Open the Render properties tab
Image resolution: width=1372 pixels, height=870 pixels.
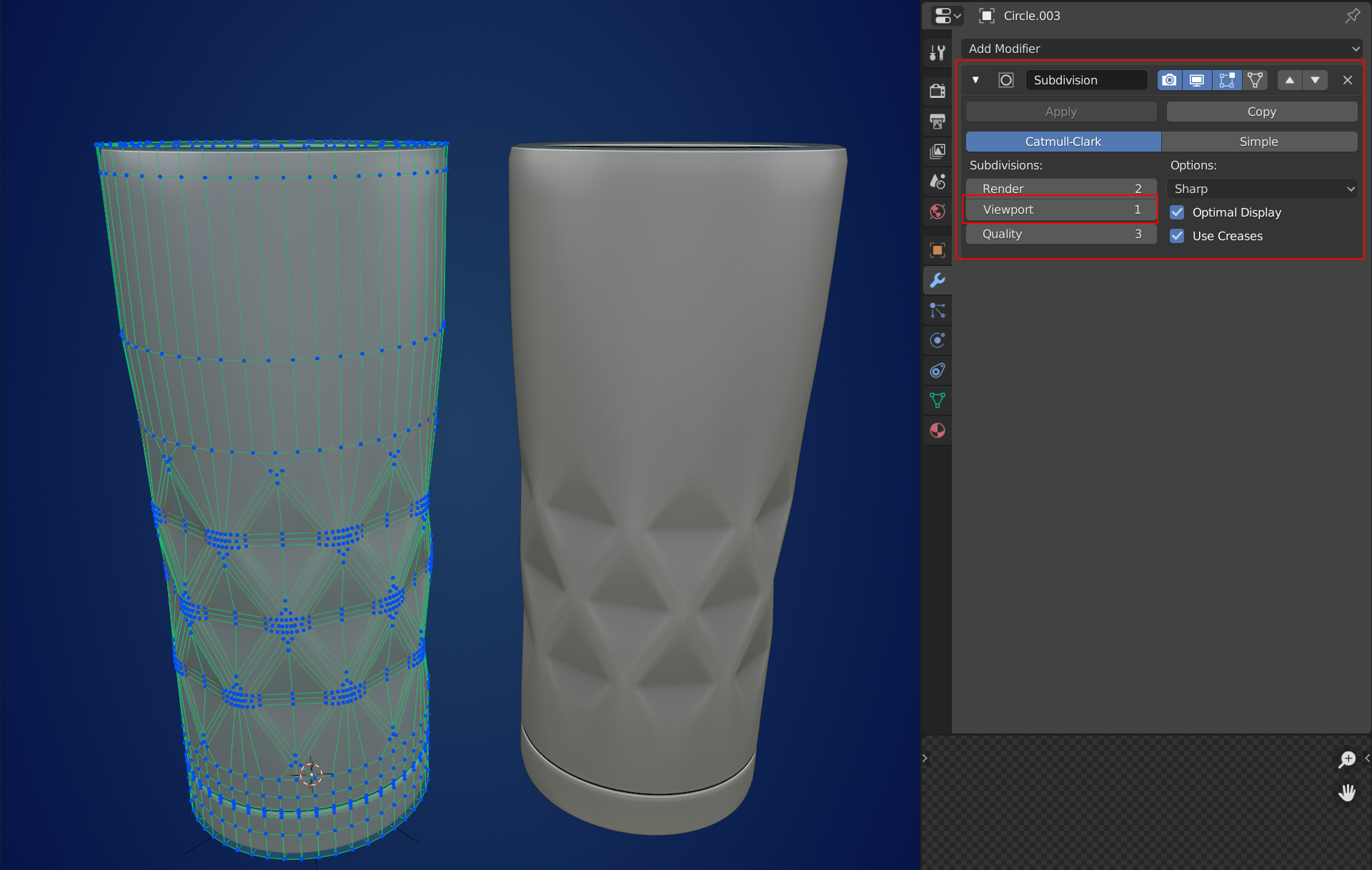coord(937,91)
